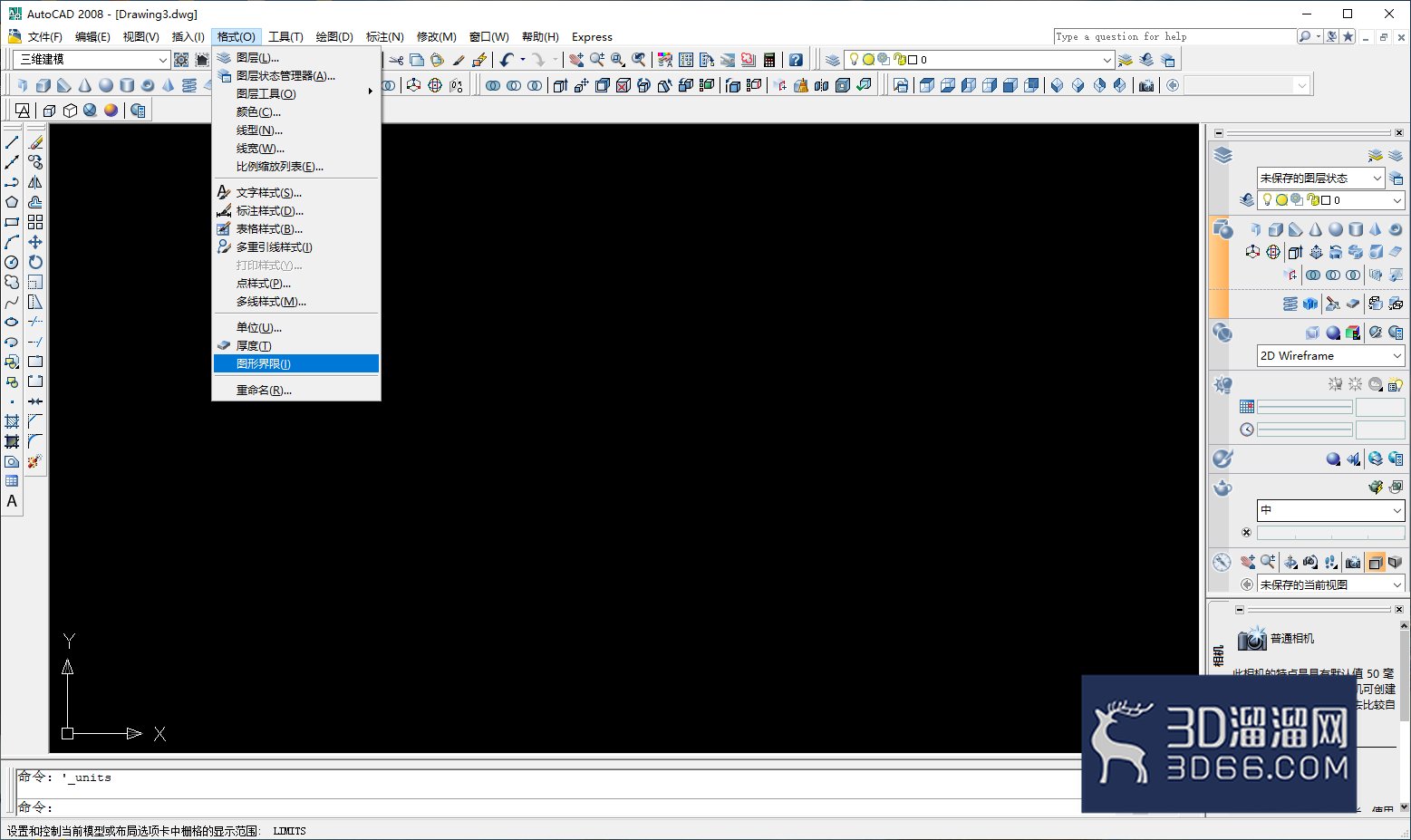Toggle layer 0 on/off lightbulb in toolbar

[854, 60]
